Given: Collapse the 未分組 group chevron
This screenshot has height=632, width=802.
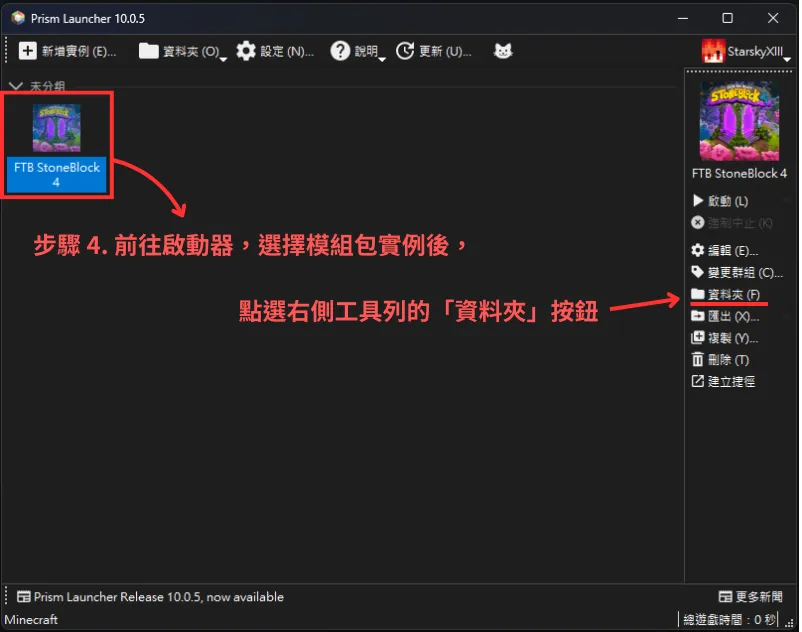Looking at the screenshot, I should point(15,87).
